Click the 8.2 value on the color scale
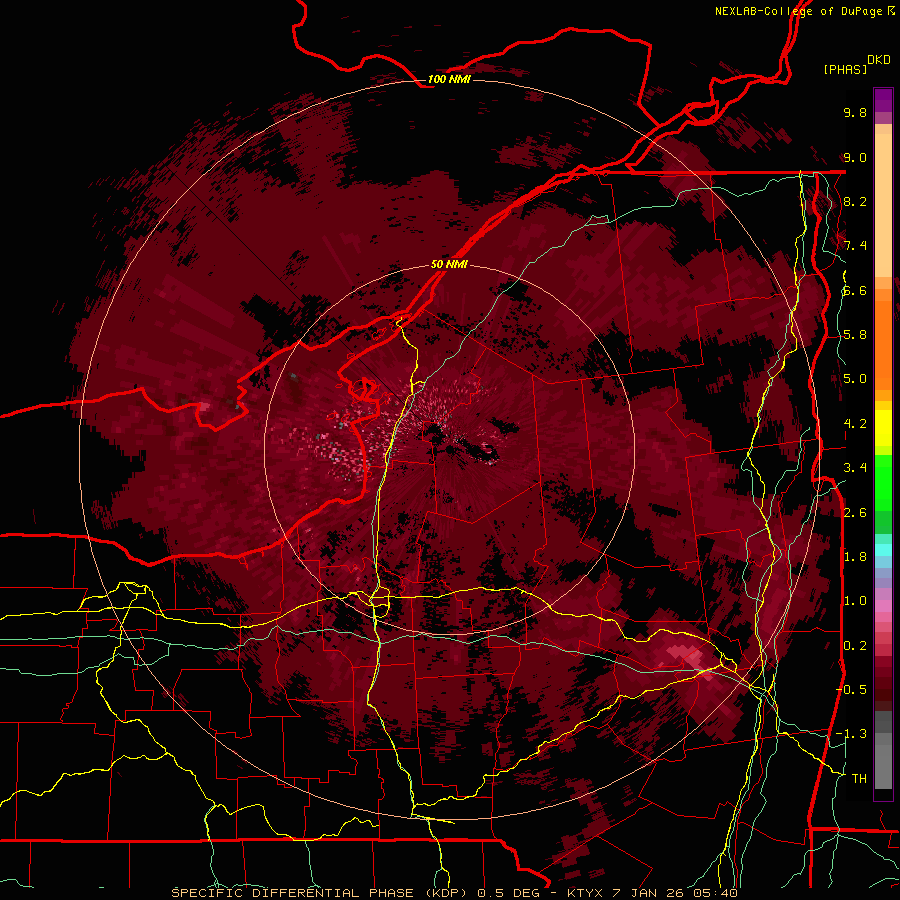Screen dimensions: 900x900 click(855, 201)
